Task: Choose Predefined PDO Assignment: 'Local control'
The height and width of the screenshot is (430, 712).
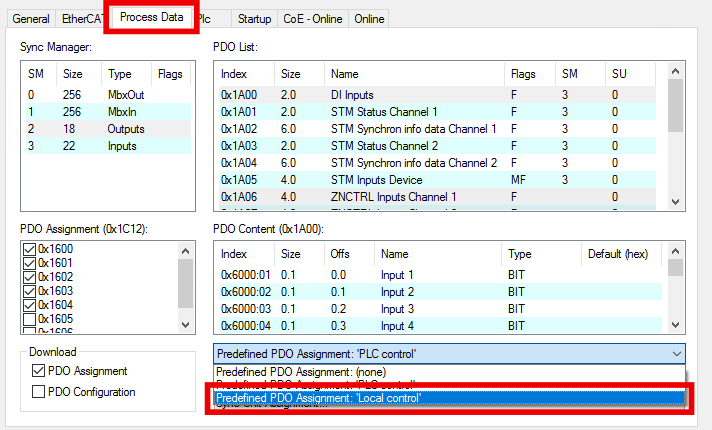Action: coord(449,398)
